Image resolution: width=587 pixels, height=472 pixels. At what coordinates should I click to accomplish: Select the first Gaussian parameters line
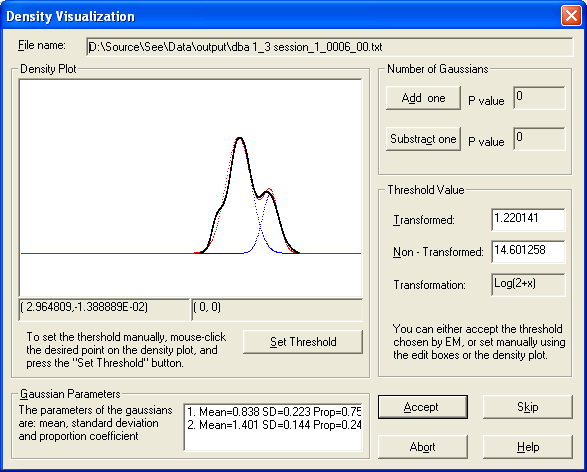tap(274, 412)
